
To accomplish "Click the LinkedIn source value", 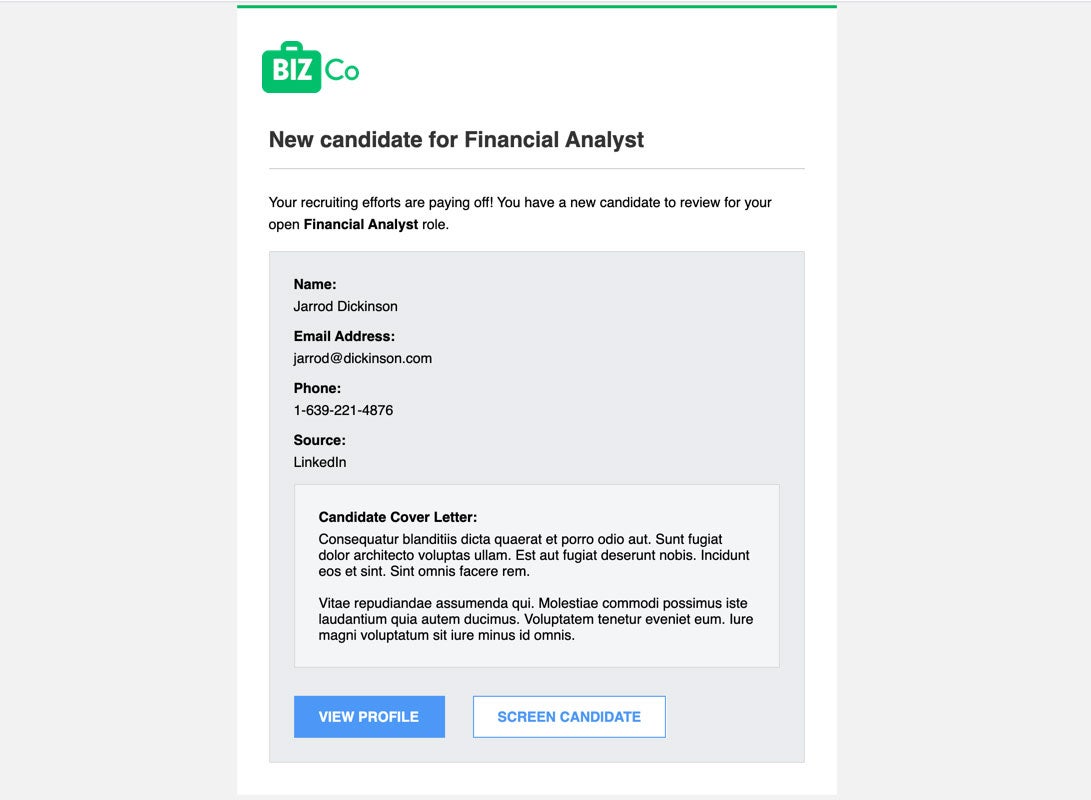I will click(x=319, y=462).
